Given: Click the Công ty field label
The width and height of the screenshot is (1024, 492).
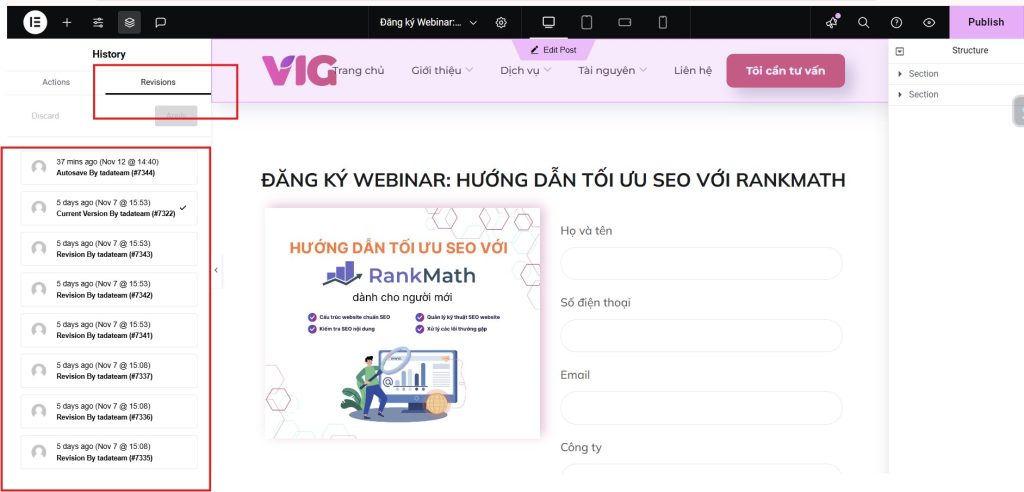Looking at the screenshot, I should (581, 448).
